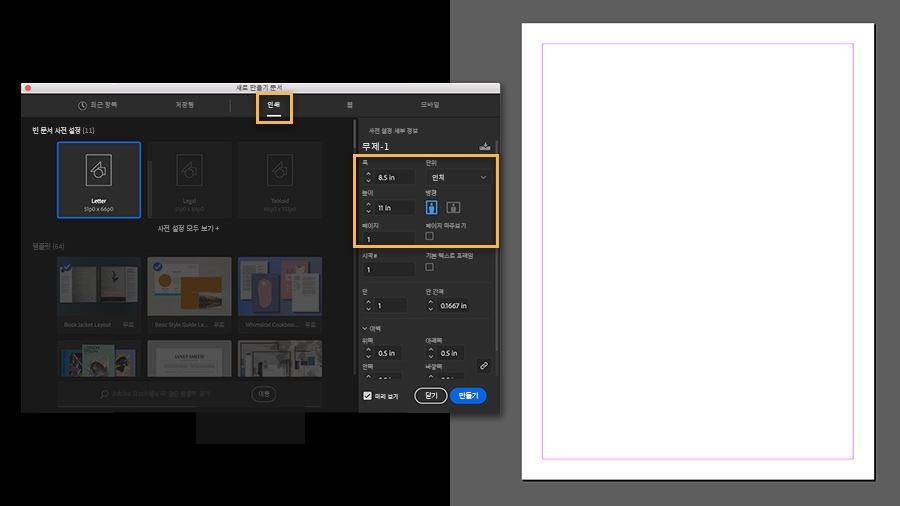
Task: Click the width field showing 8.5 in
Action: click(x=394, y=177)
